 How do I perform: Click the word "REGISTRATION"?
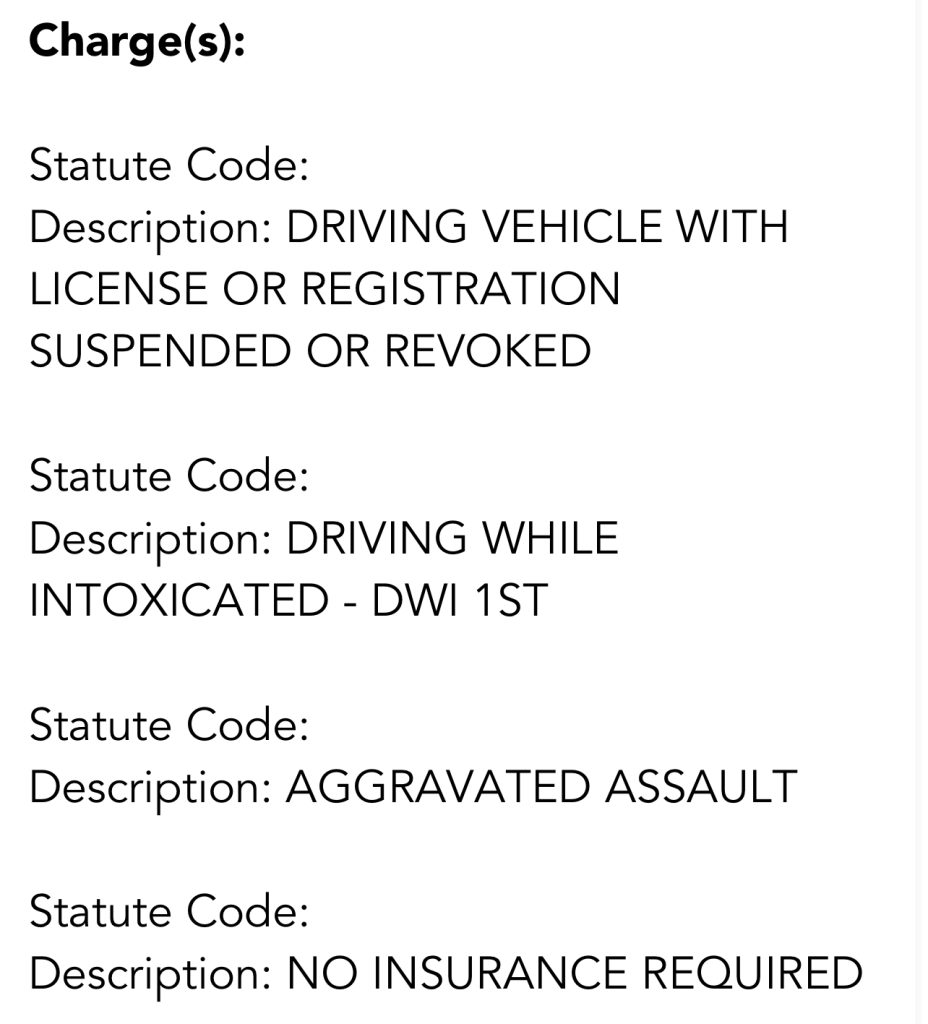click(x=461, y=290)
